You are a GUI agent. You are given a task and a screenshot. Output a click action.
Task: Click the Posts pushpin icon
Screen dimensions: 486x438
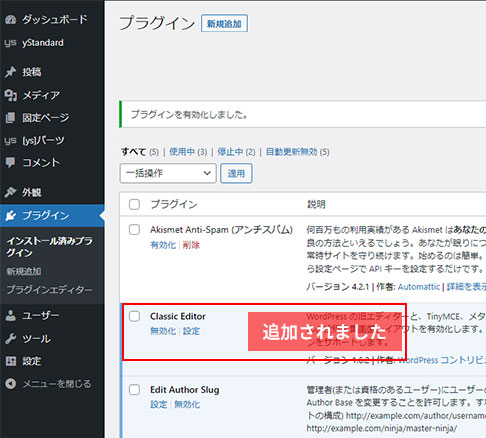tap(10, 72)
